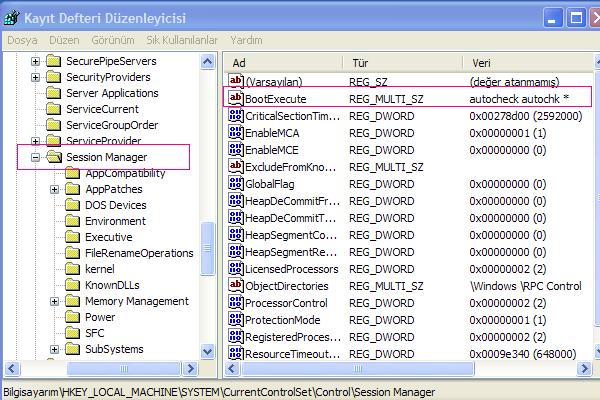The height and width of the screenshot is (400, 600).
Task: Click the KnownDLLs folder icon
Action: coord(72,285)
